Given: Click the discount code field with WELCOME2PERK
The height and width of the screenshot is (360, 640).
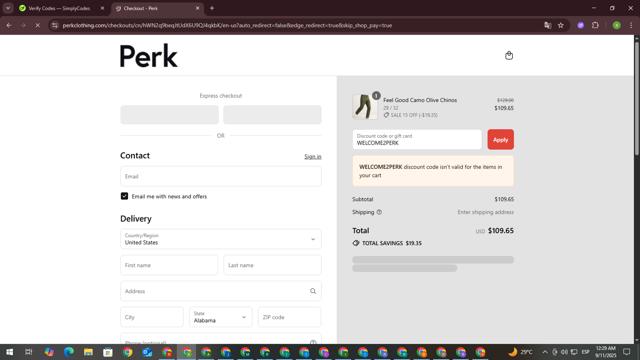Looking at the screenshot, I should tap(417, 140).
